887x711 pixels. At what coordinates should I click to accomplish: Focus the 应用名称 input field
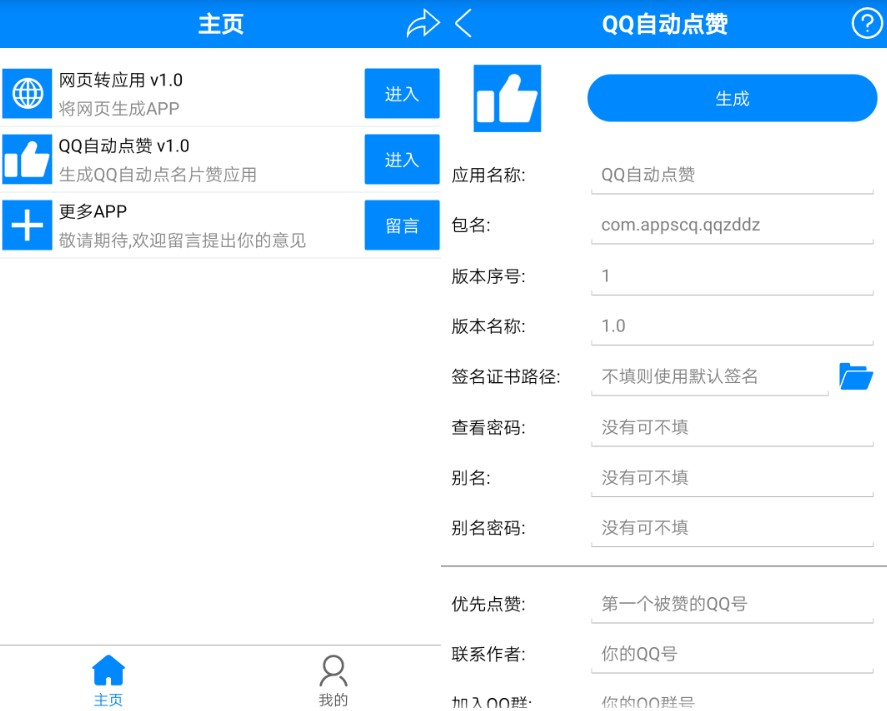coord(732,176)
